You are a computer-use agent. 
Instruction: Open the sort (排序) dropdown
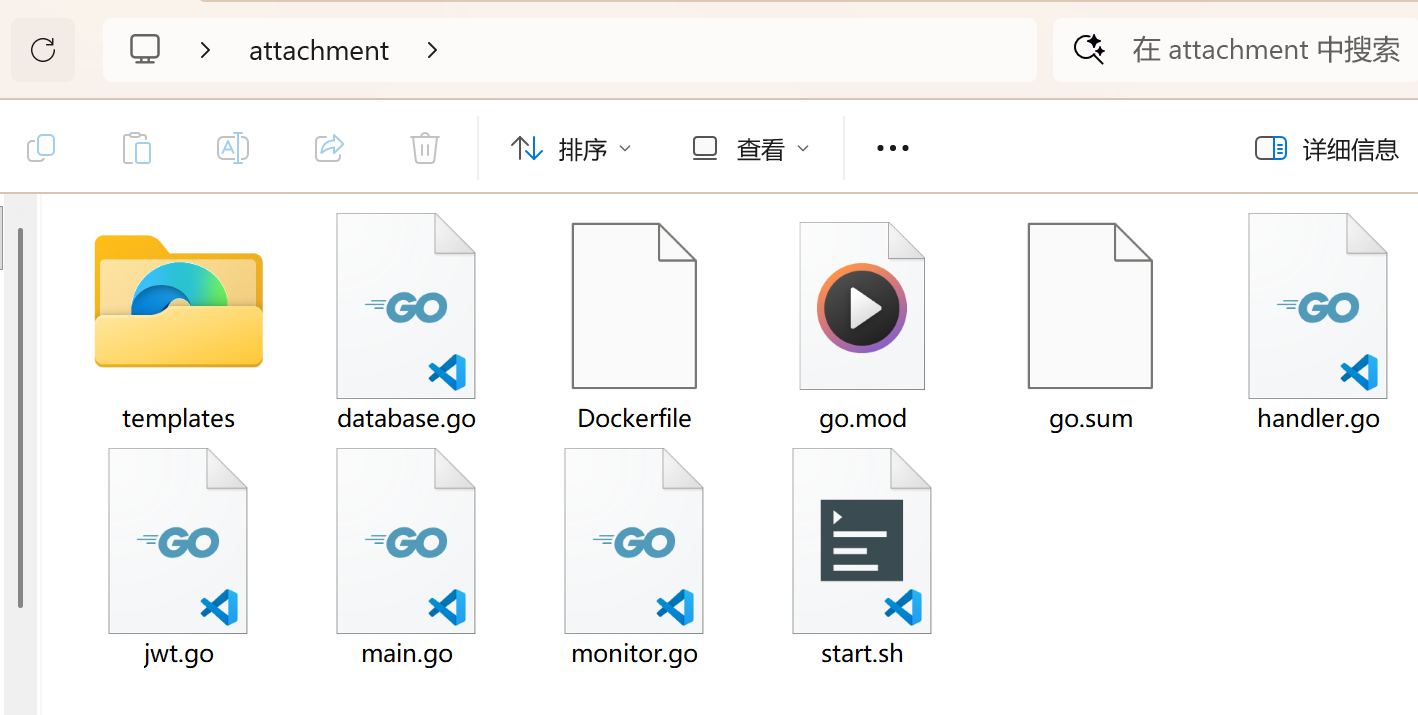click(571, 149)
